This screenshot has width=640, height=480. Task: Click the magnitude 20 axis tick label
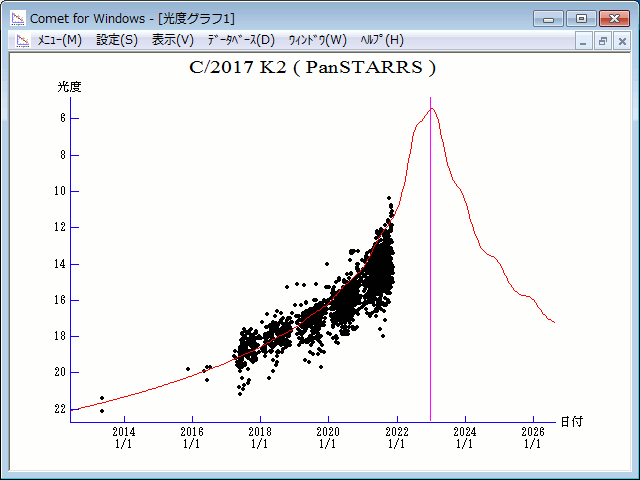(60, 372)
